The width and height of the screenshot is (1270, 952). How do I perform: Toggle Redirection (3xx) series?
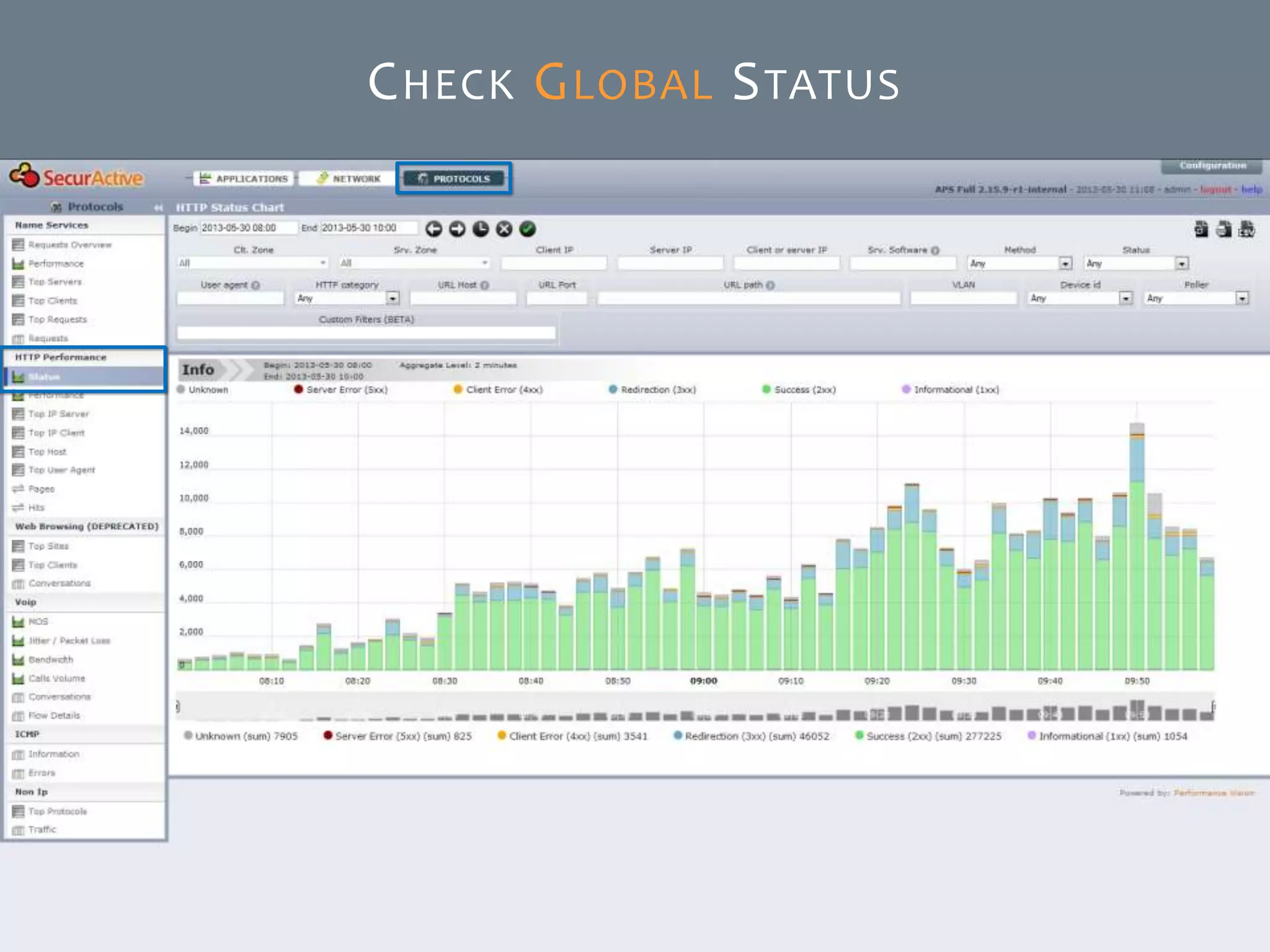pos(652,389)
